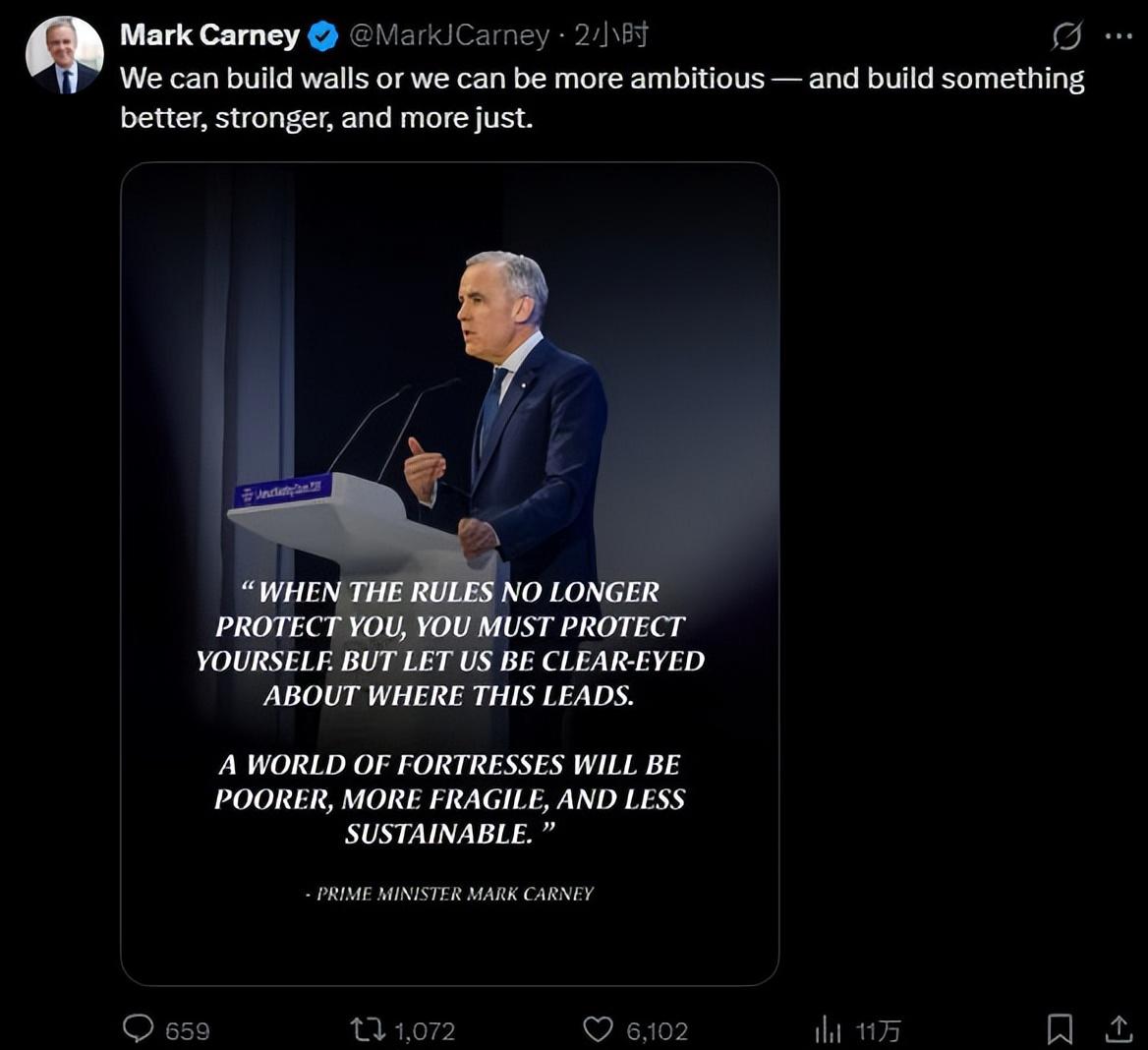Screen dimensions: 1148x1050
Task: Click the Grok icon on the tweet
Action: [x=1066, y=36]
